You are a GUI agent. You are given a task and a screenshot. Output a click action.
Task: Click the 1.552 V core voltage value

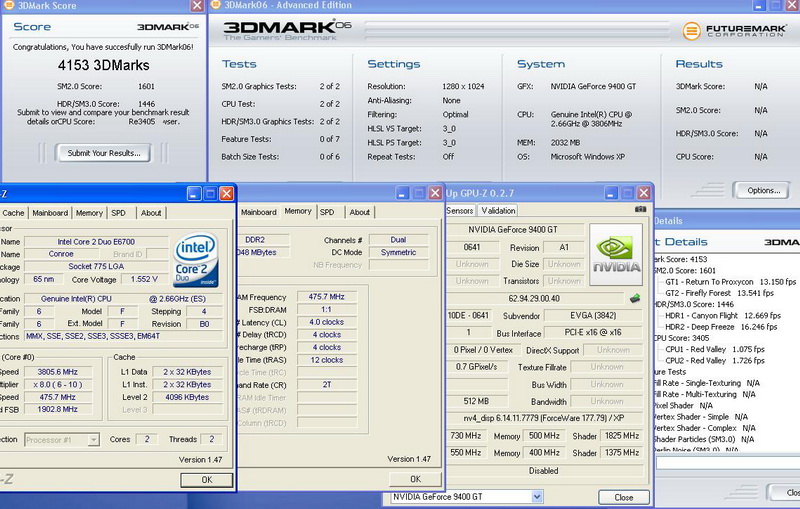coord(144,279)
